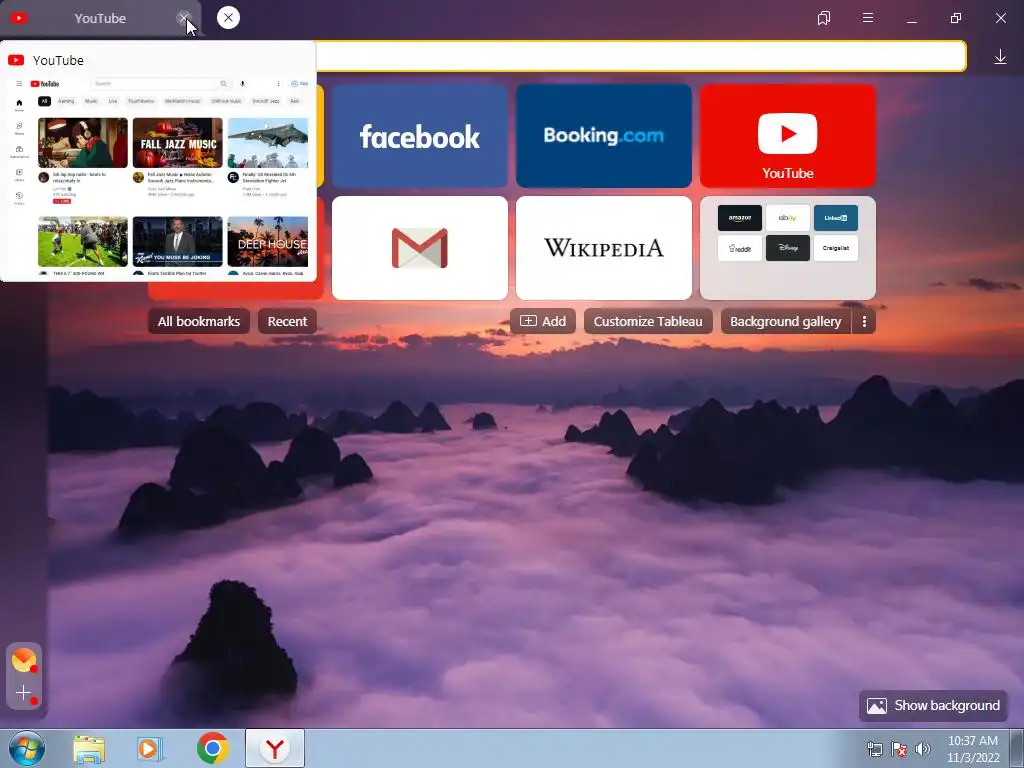Expand background options three-dot menu
This screenshot has height=768, width=1024.
pyautogui.click(x=864, y=321)
